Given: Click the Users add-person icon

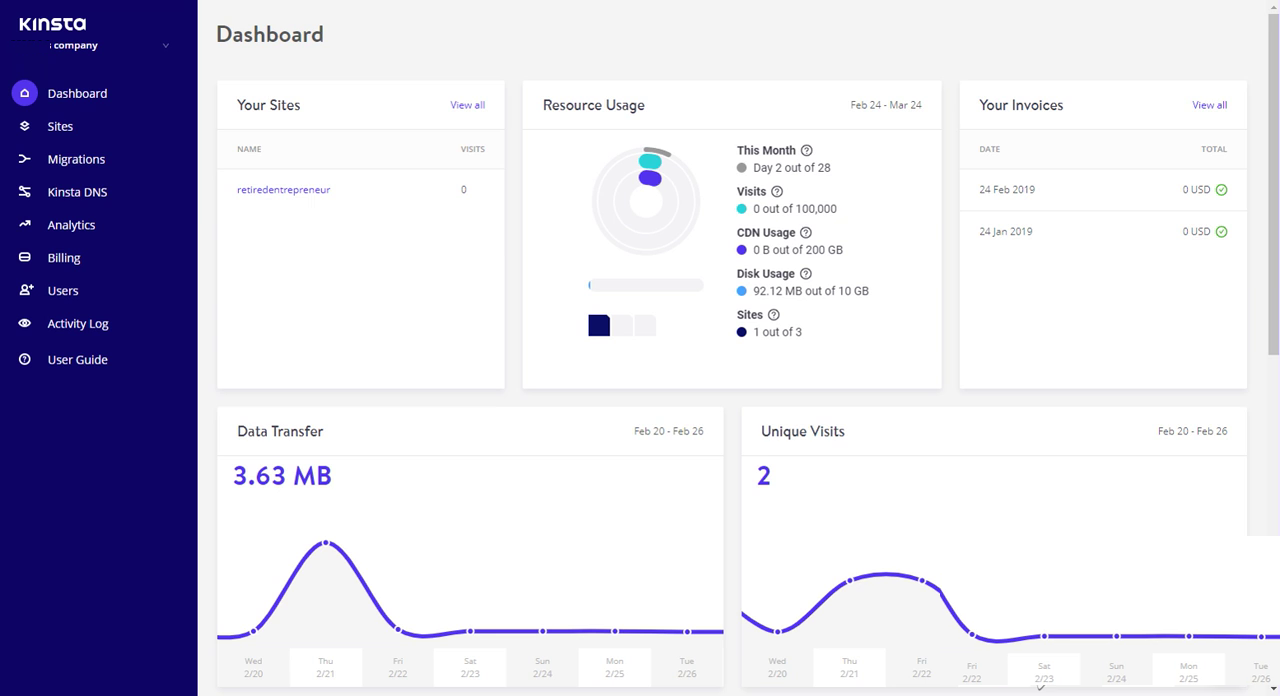Looking at the screenshot, I should pyautogui.click(x=24, y=290).
